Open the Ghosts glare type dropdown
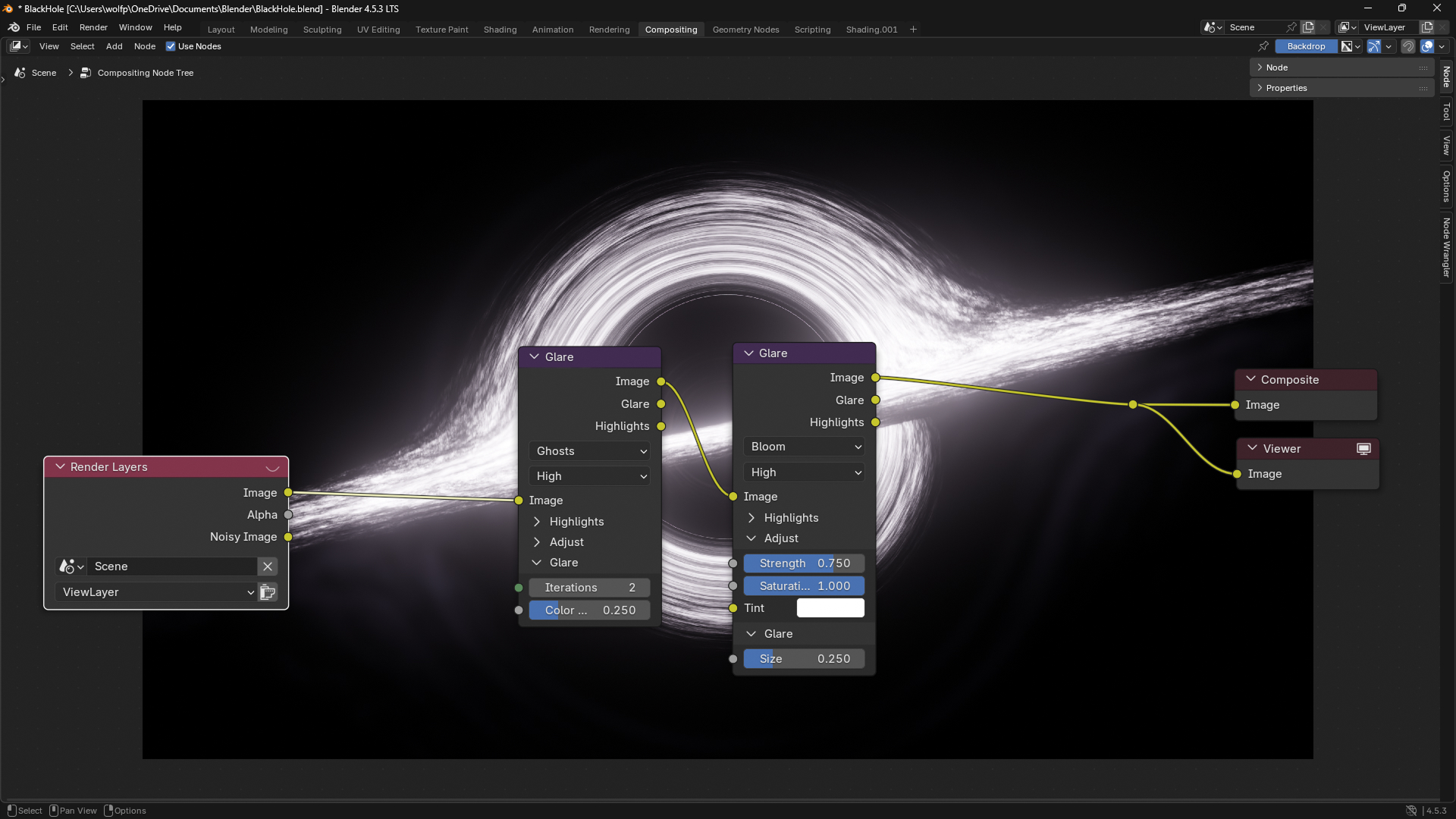The height and width of the screenshot is (819, 1456). coord(589,451)
